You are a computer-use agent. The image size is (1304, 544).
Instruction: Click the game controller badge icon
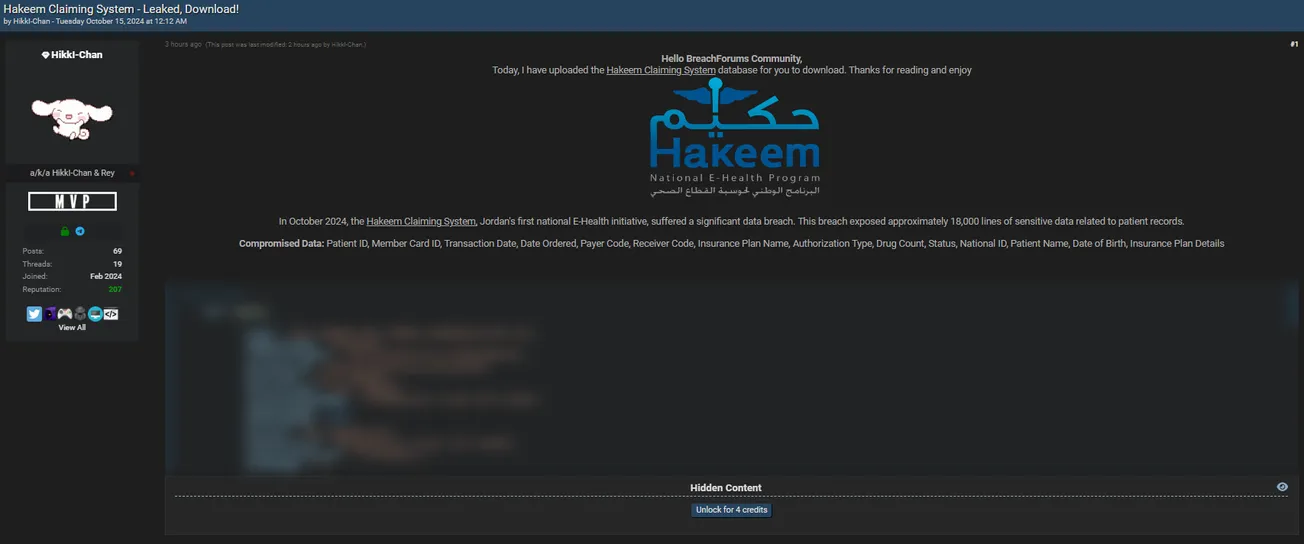(x=65, y=314)
